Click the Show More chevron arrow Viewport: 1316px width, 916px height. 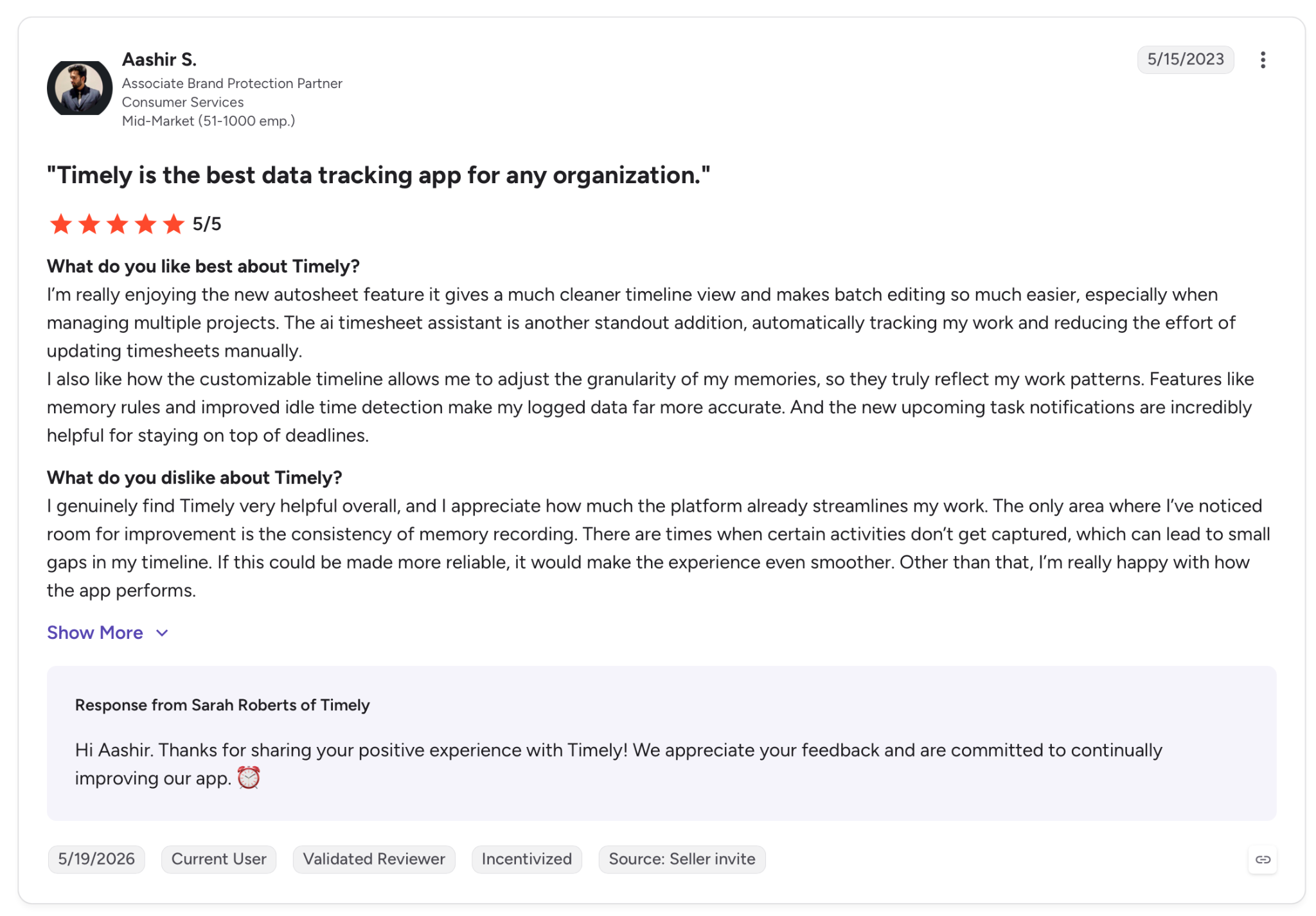pos(162,633)
